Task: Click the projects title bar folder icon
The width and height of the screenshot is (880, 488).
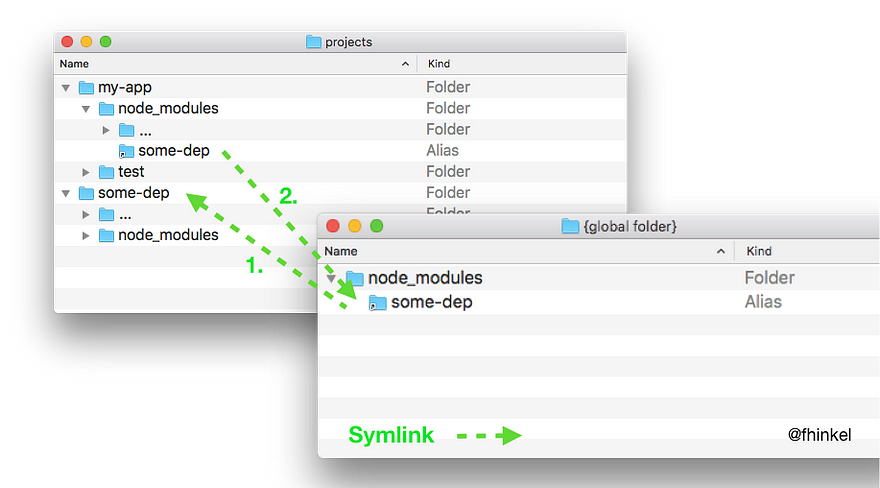Action: 314,42
